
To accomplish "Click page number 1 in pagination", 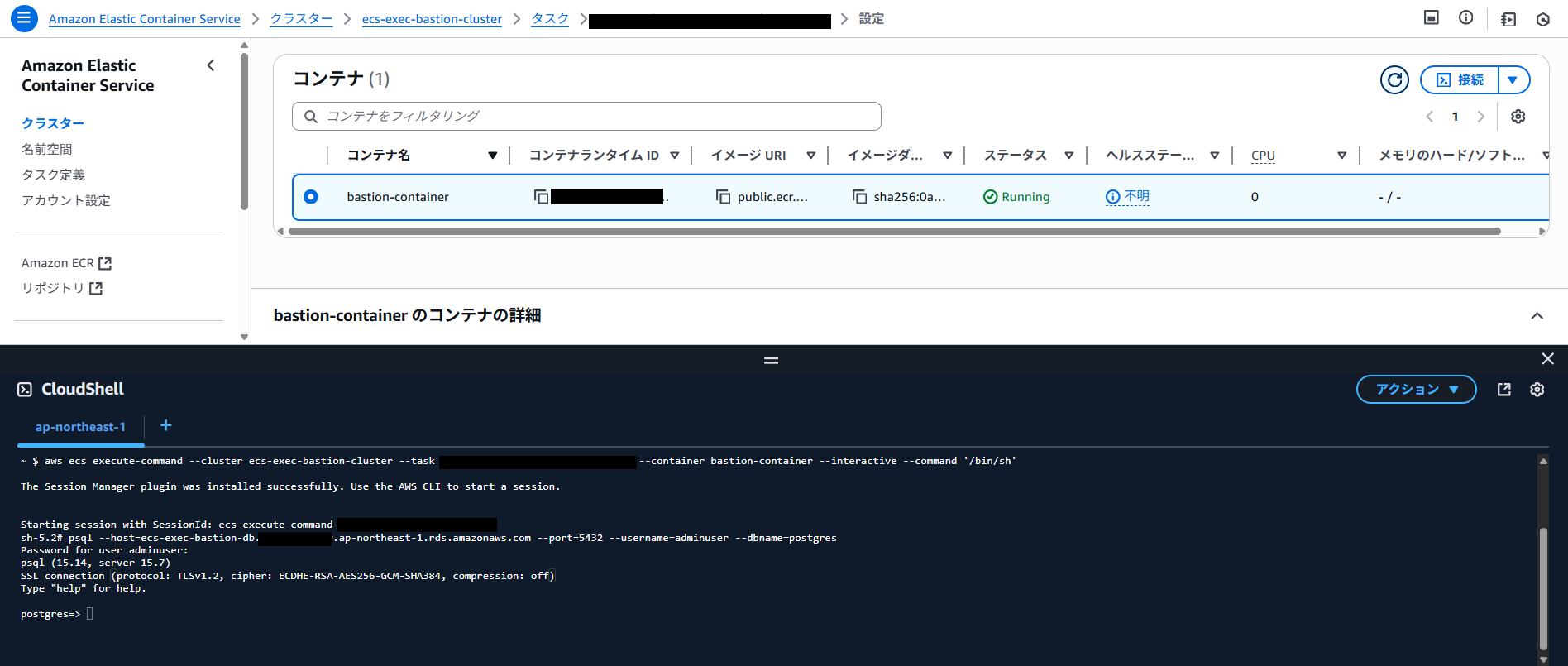I will [x=1455, y=117].
